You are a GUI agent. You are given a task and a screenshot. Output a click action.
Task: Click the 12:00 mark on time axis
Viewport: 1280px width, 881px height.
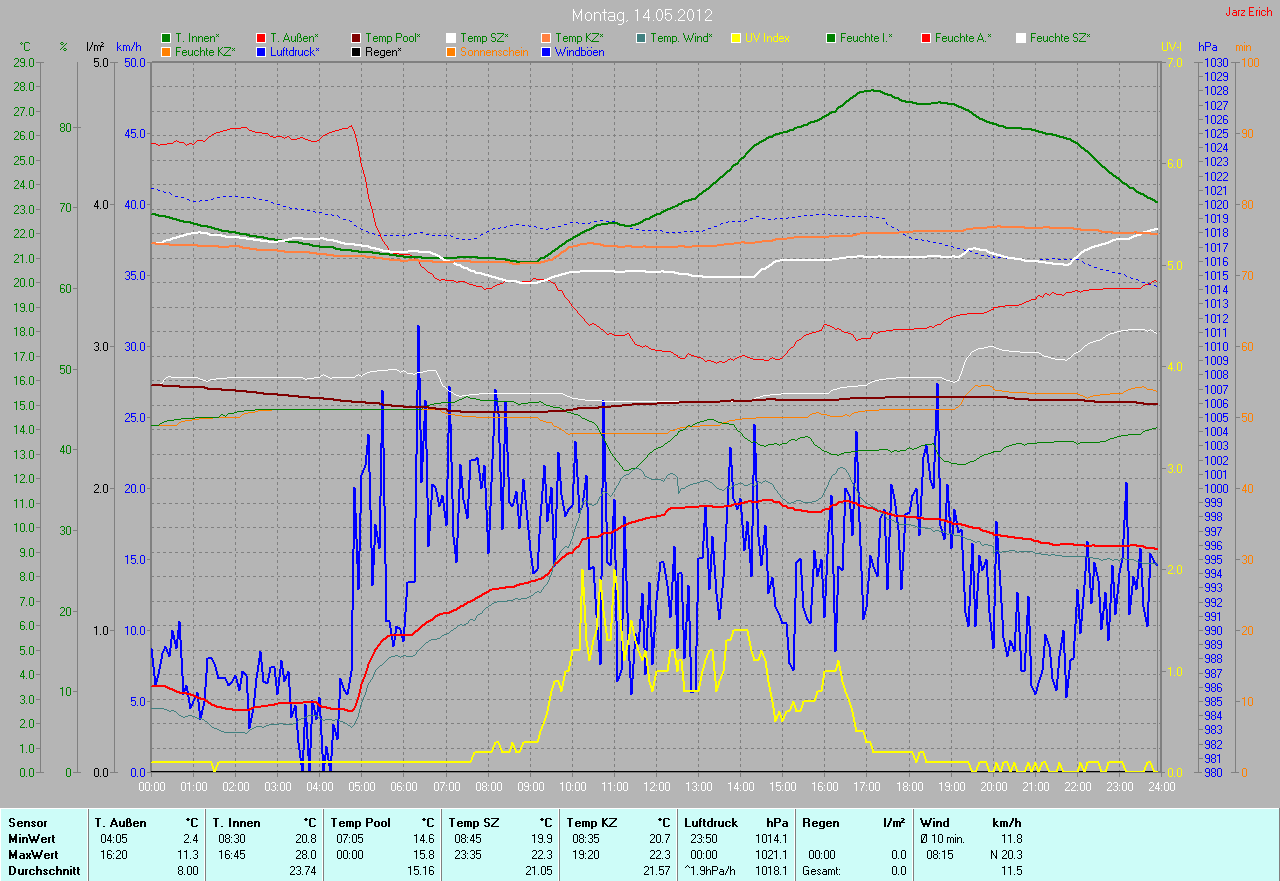coord(656,786)
